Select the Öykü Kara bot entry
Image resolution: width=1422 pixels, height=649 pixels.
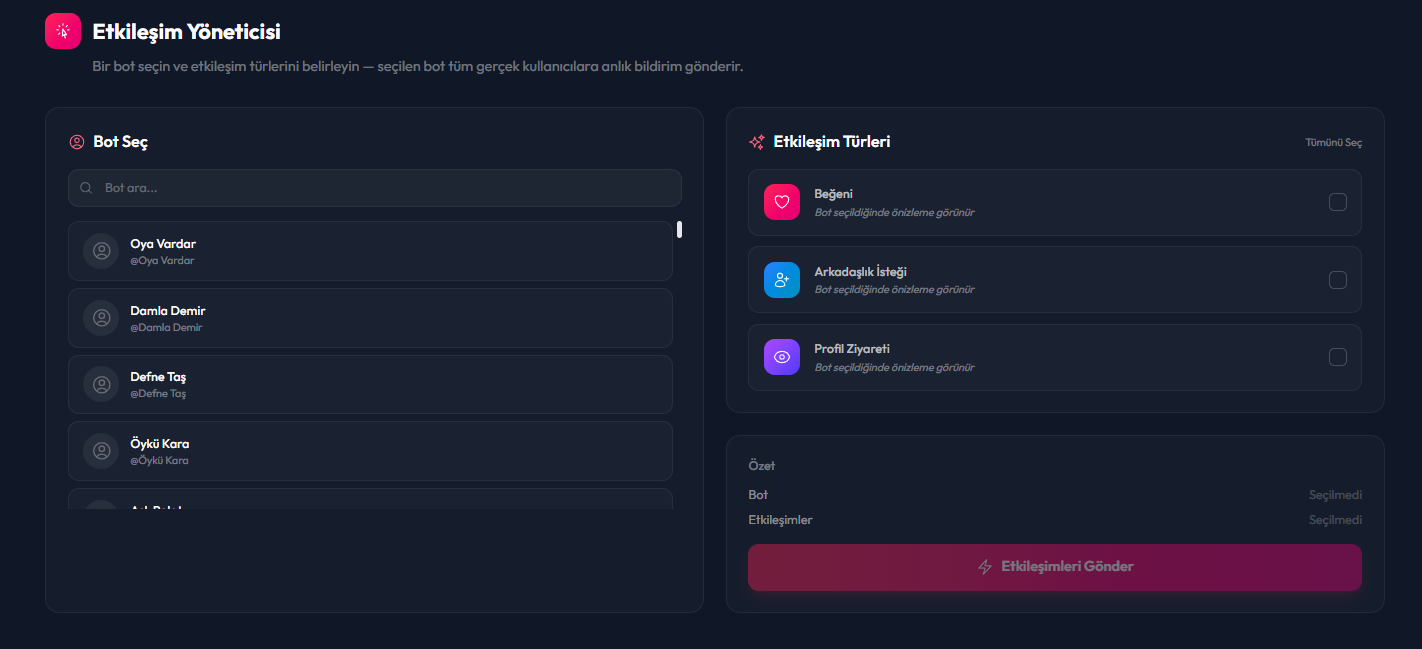click(370, 451)
